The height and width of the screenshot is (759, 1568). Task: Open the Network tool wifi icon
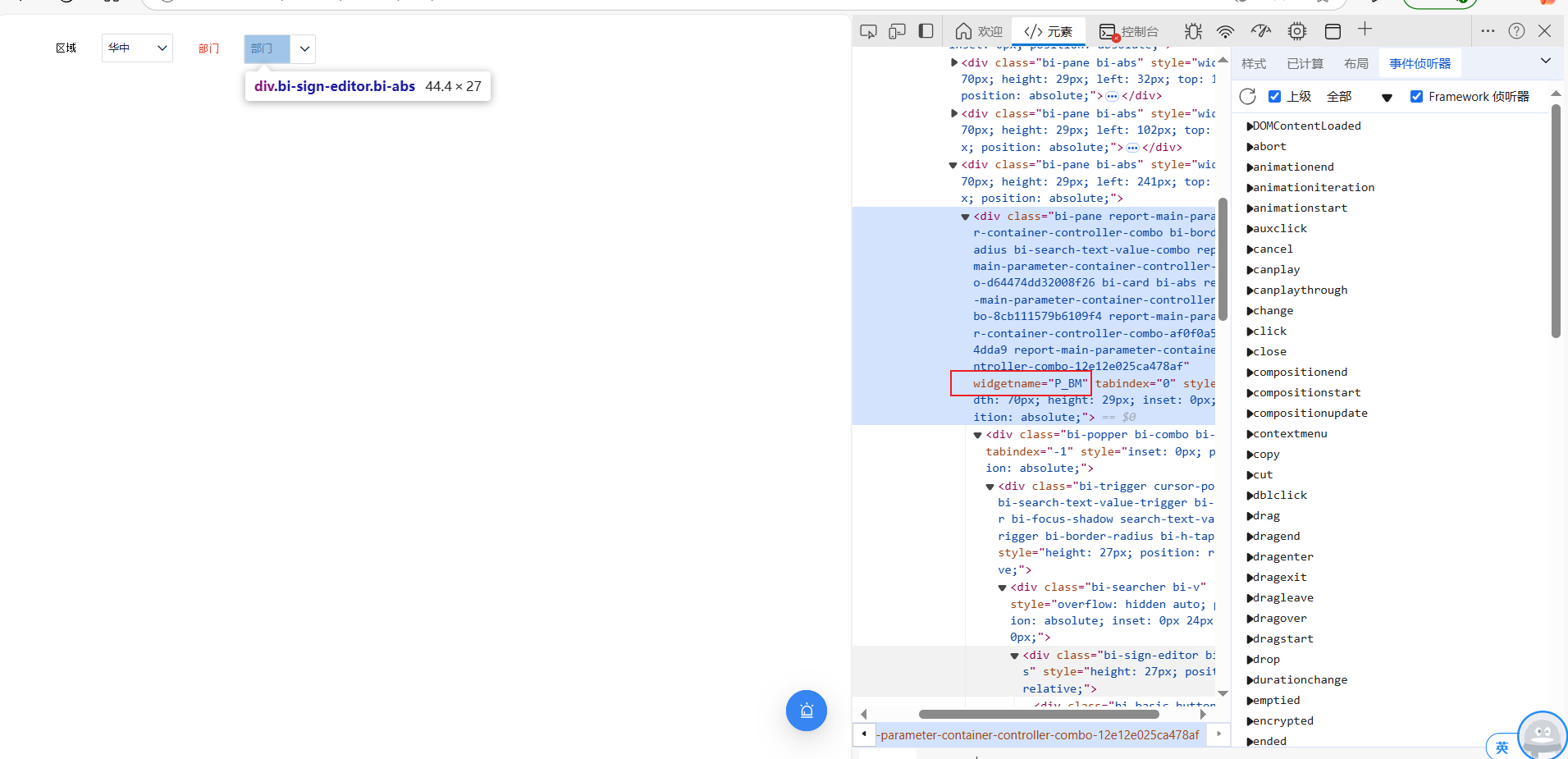(1225, 31)
